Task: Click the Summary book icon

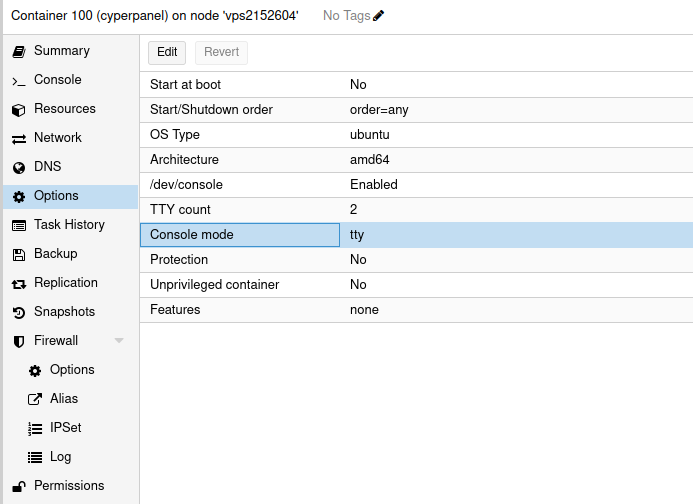Action: pos(18,51)
